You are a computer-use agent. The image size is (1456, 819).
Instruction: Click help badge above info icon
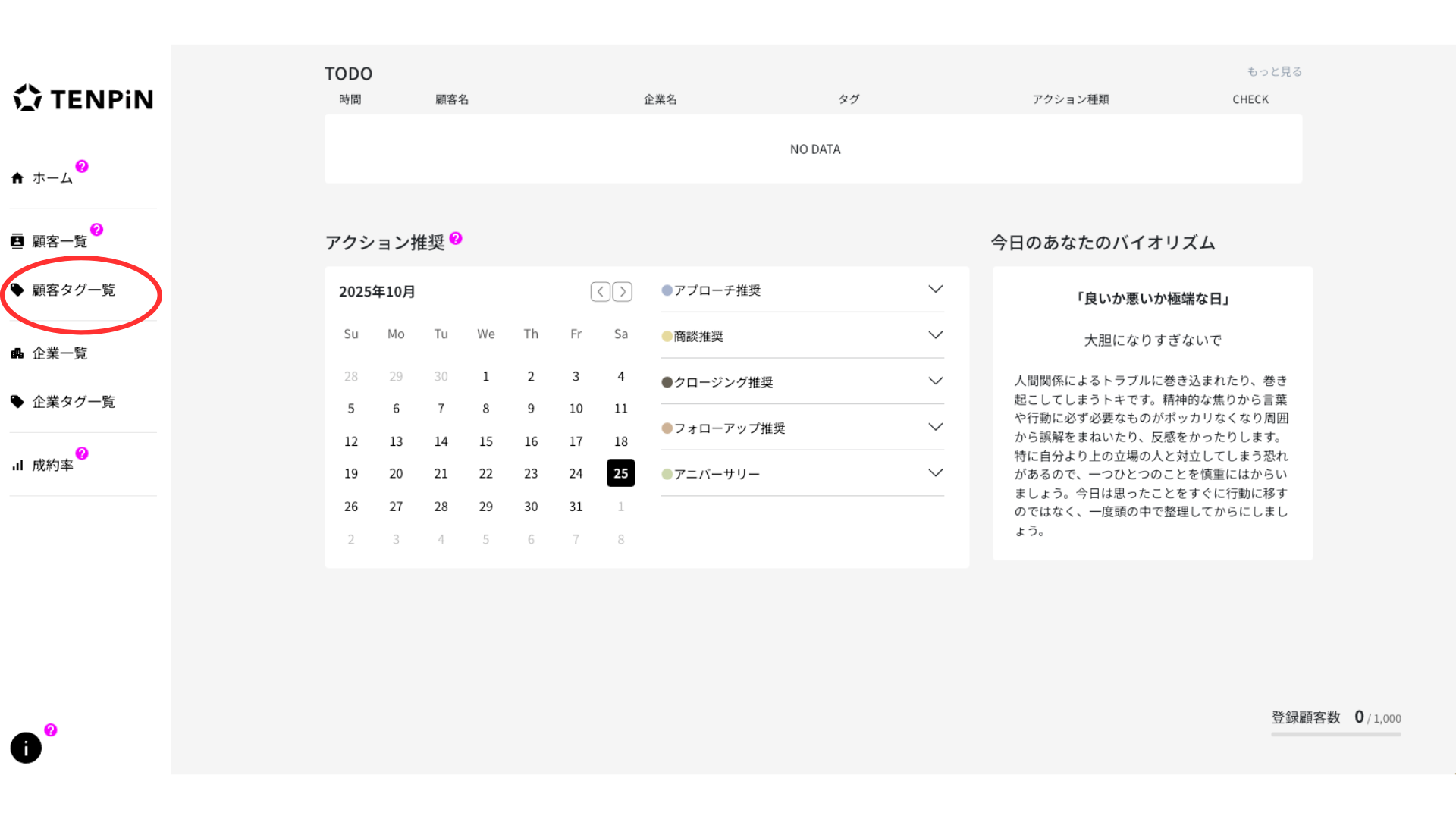click(51, 730)
